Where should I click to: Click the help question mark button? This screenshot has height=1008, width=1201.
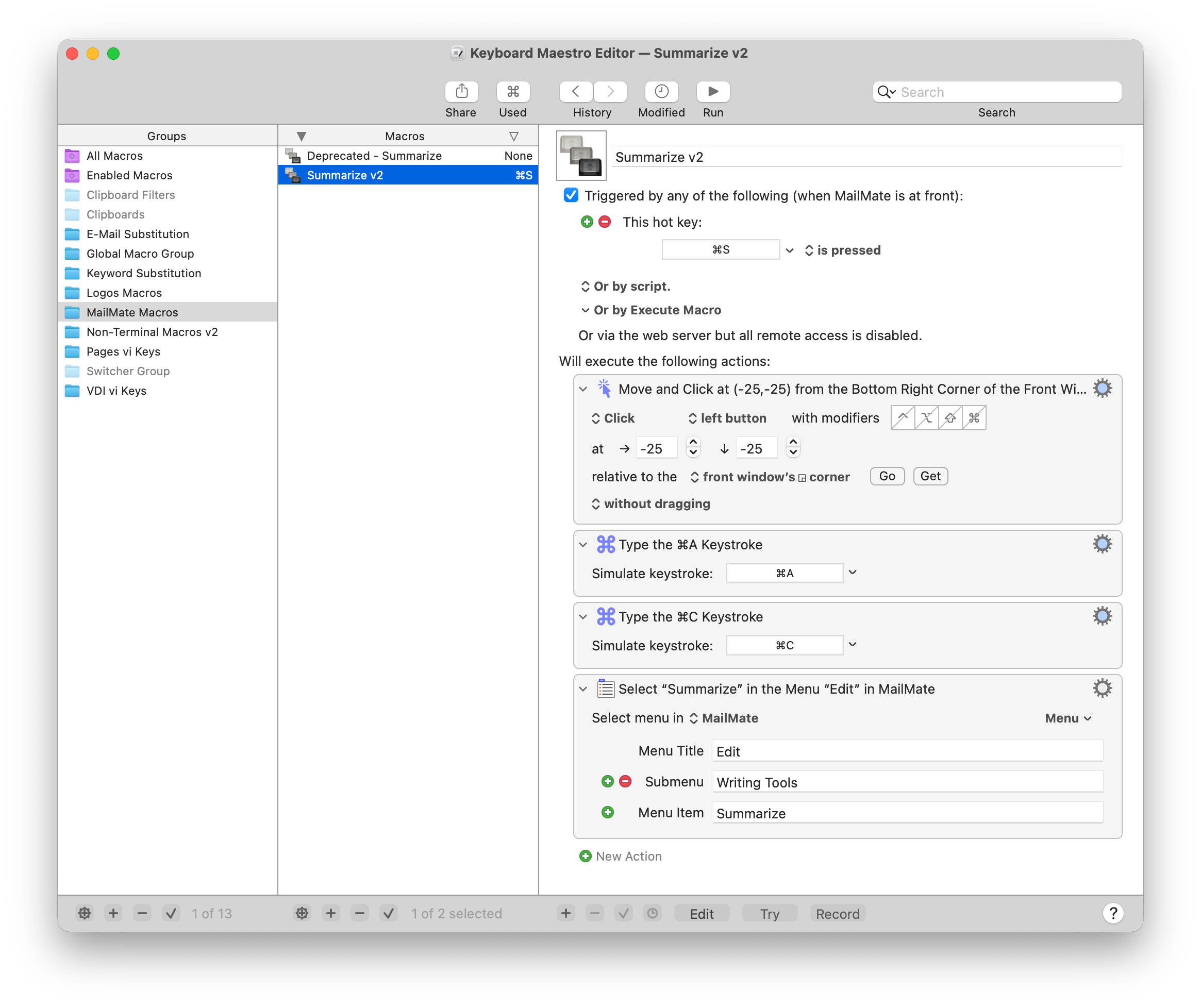[1113, 913]
